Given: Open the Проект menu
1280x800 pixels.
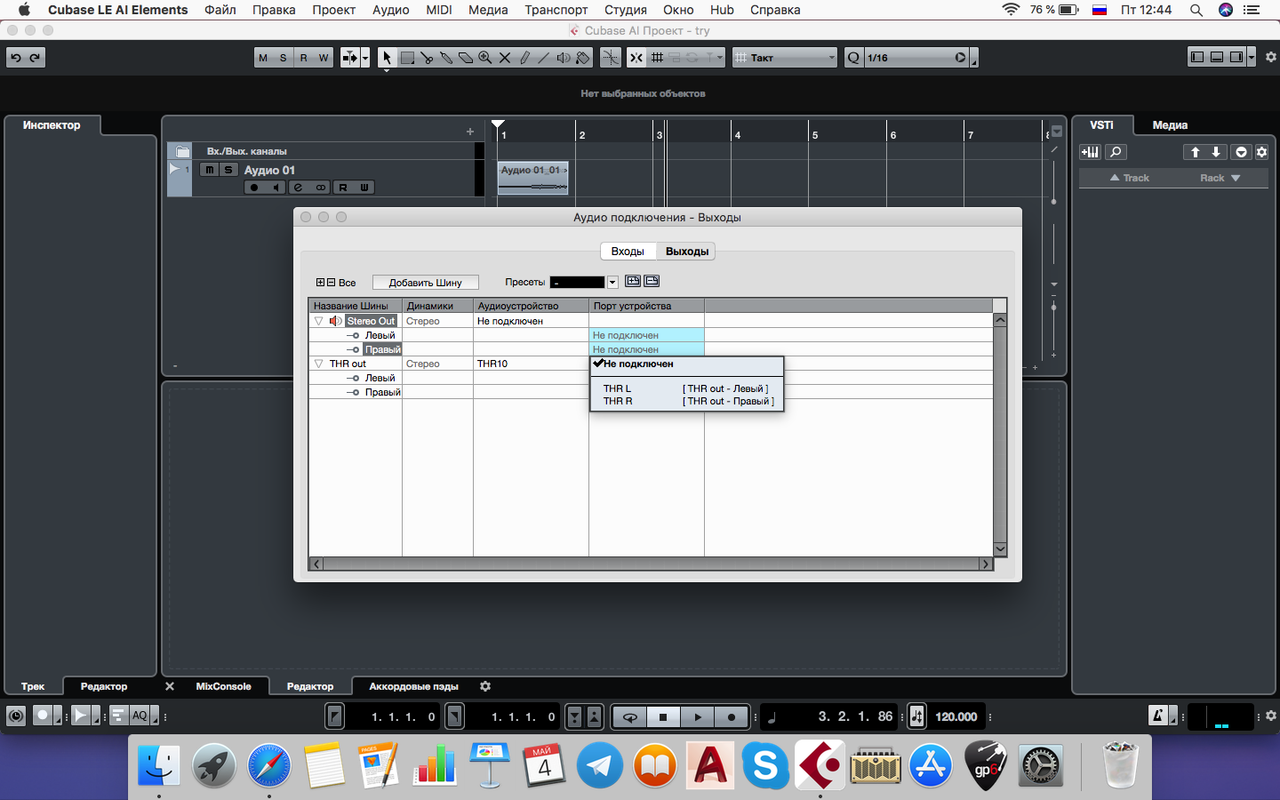Looking at the screenshot, I should pos(334,9).
